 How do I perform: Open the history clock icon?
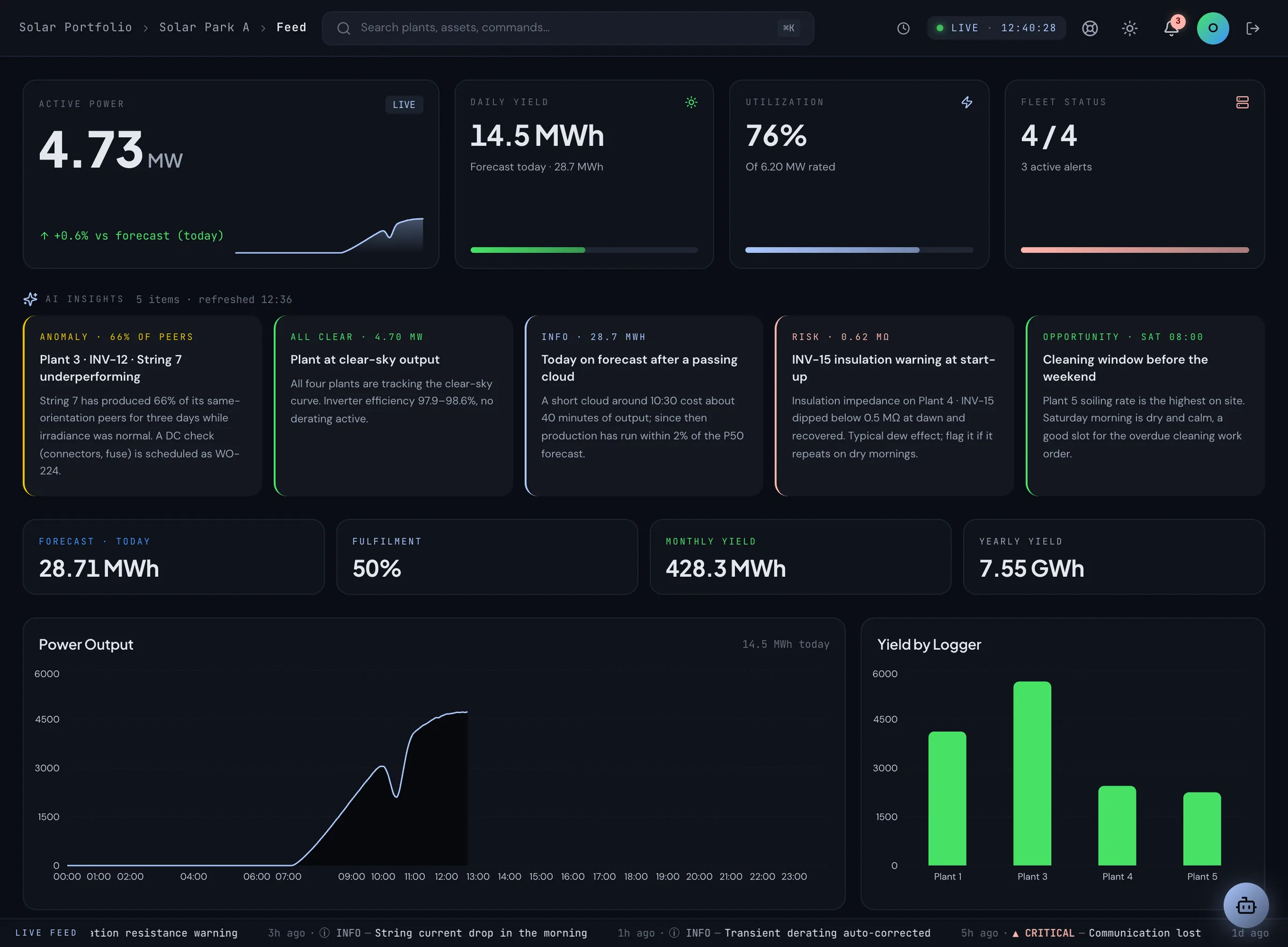pyautogui.click(x=903, y=28)
